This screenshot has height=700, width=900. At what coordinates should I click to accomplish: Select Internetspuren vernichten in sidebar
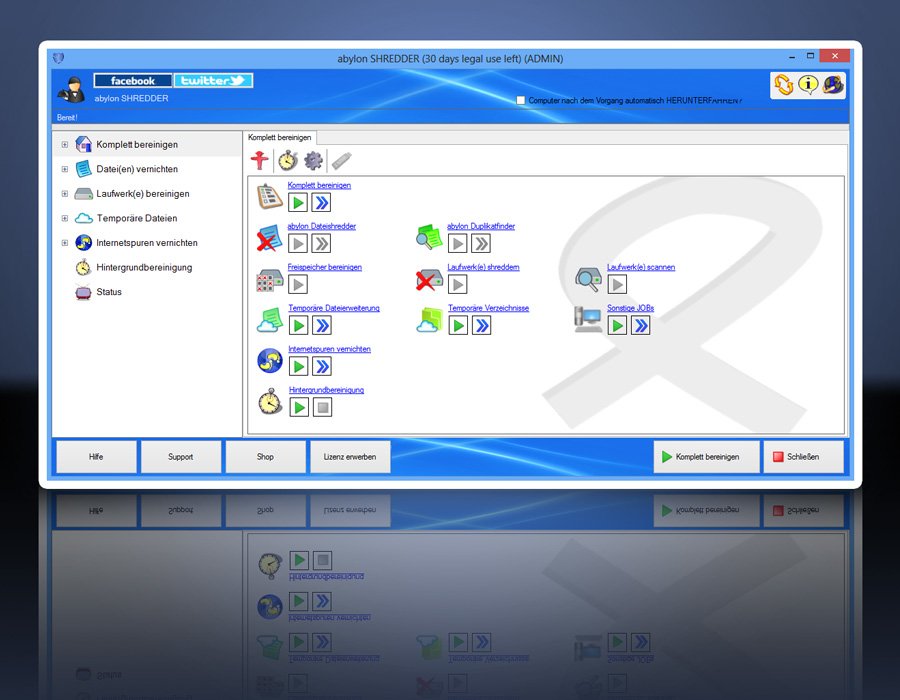pyautogui.click(x=147, y=243)
